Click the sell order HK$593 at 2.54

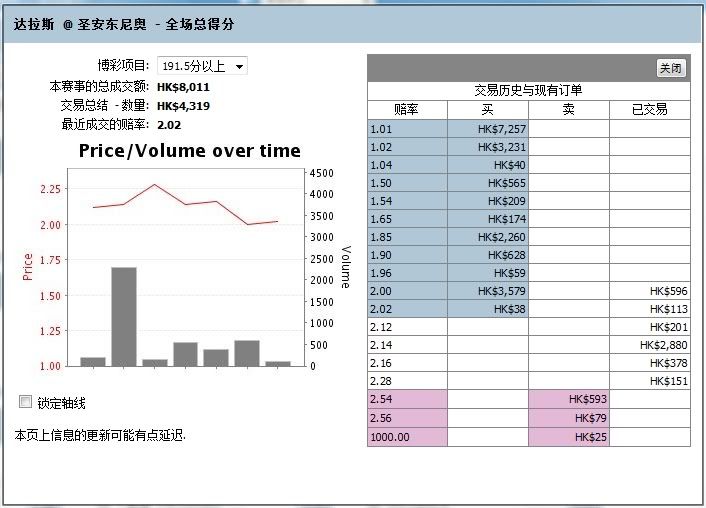[569, 399]
